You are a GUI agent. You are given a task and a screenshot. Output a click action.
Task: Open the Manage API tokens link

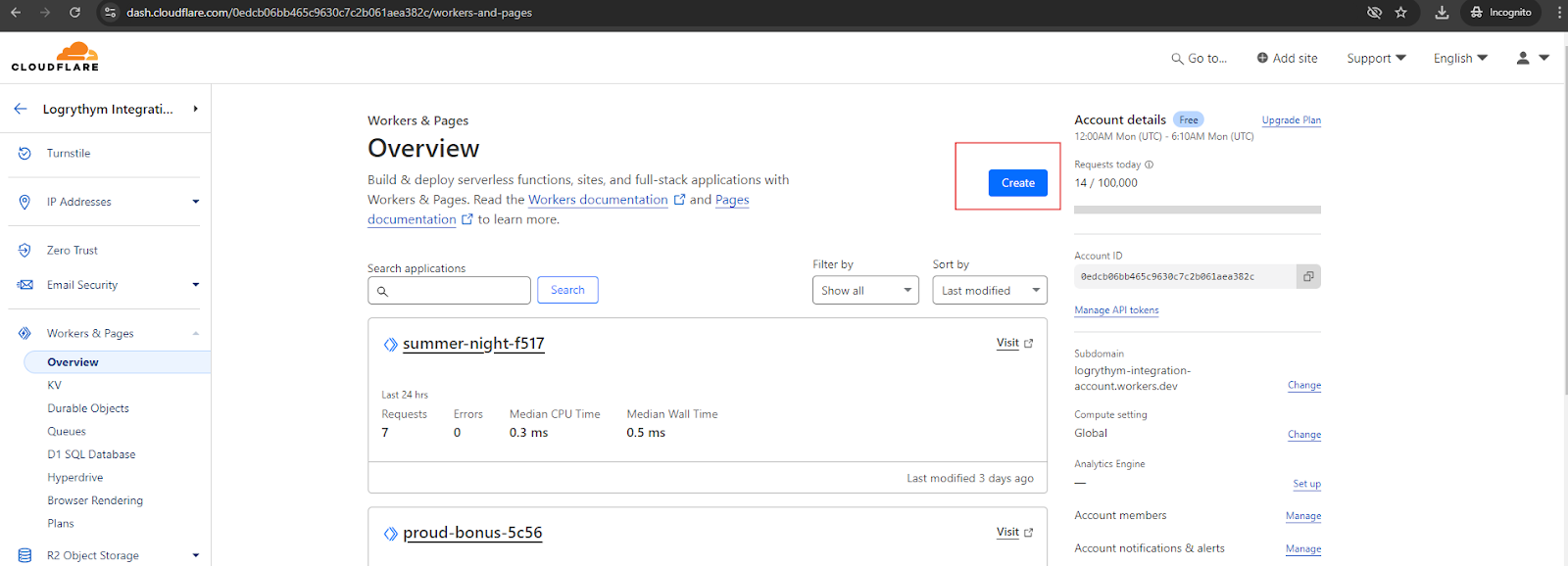point(1116,310)
